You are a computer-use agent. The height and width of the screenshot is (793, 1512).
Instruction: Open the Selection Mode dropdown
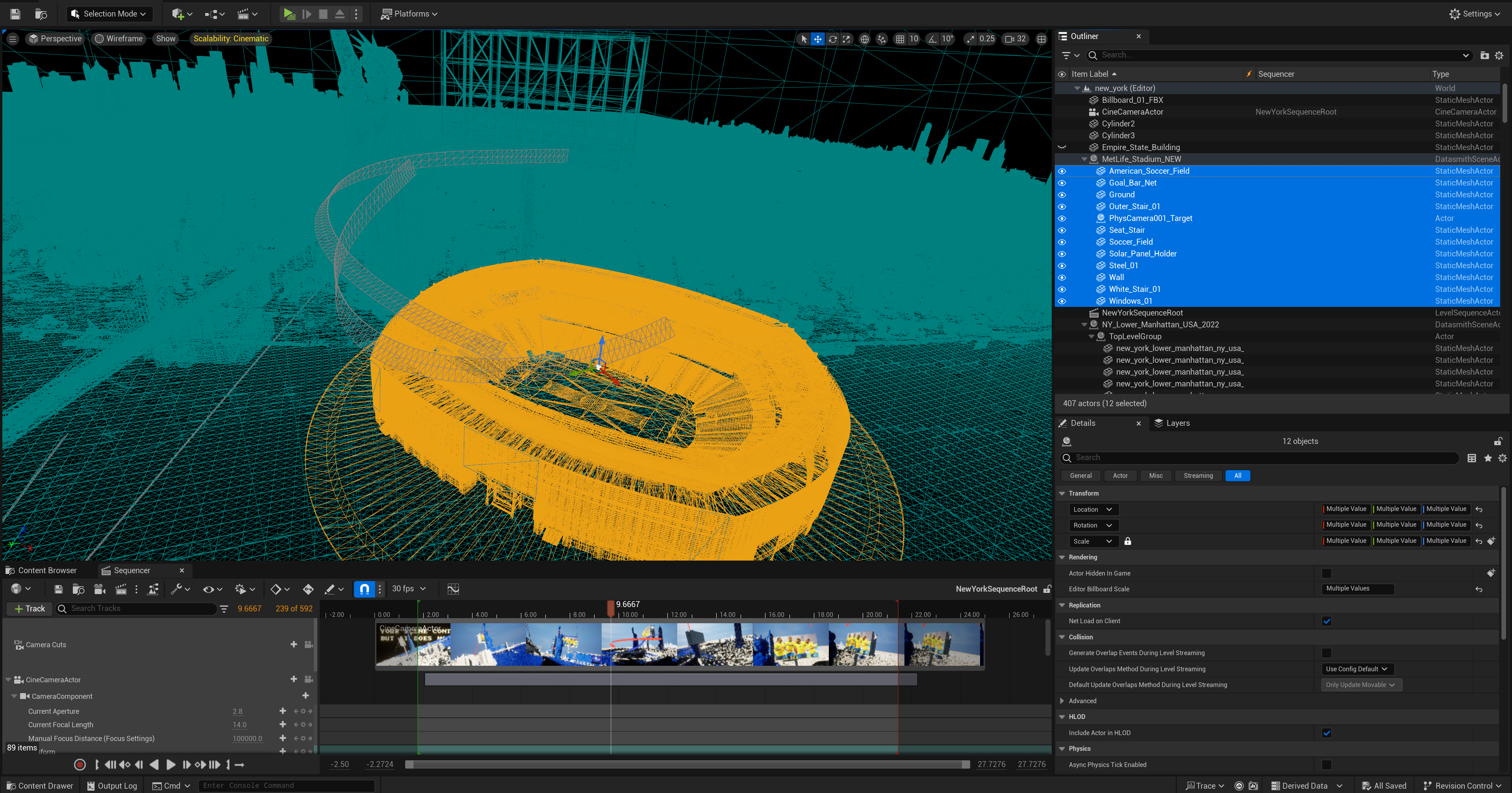coord(109,13)
